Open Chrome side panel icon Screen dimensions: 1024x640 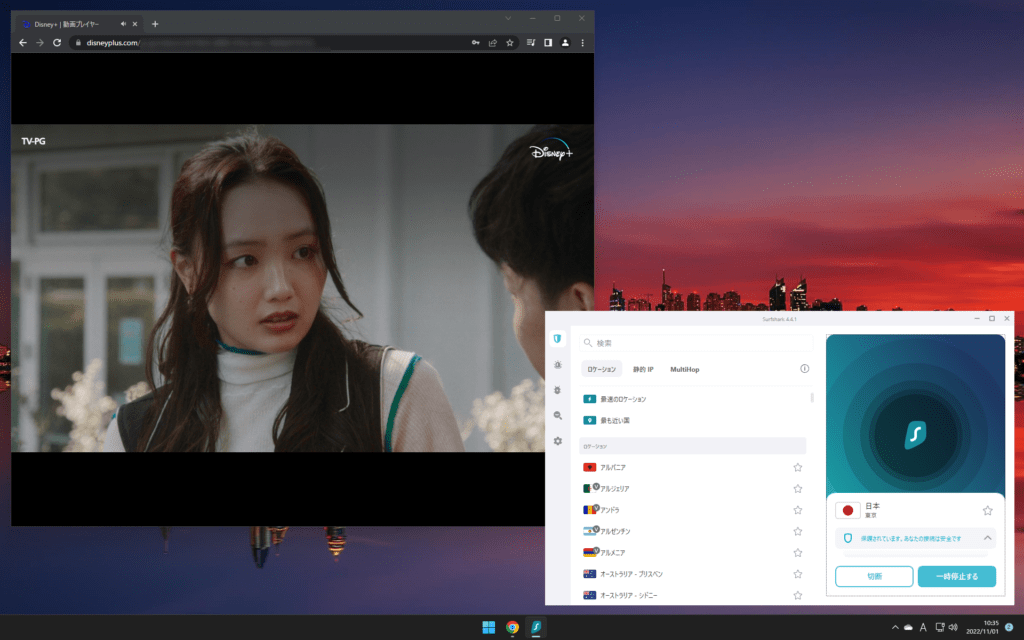pos(548,42)
